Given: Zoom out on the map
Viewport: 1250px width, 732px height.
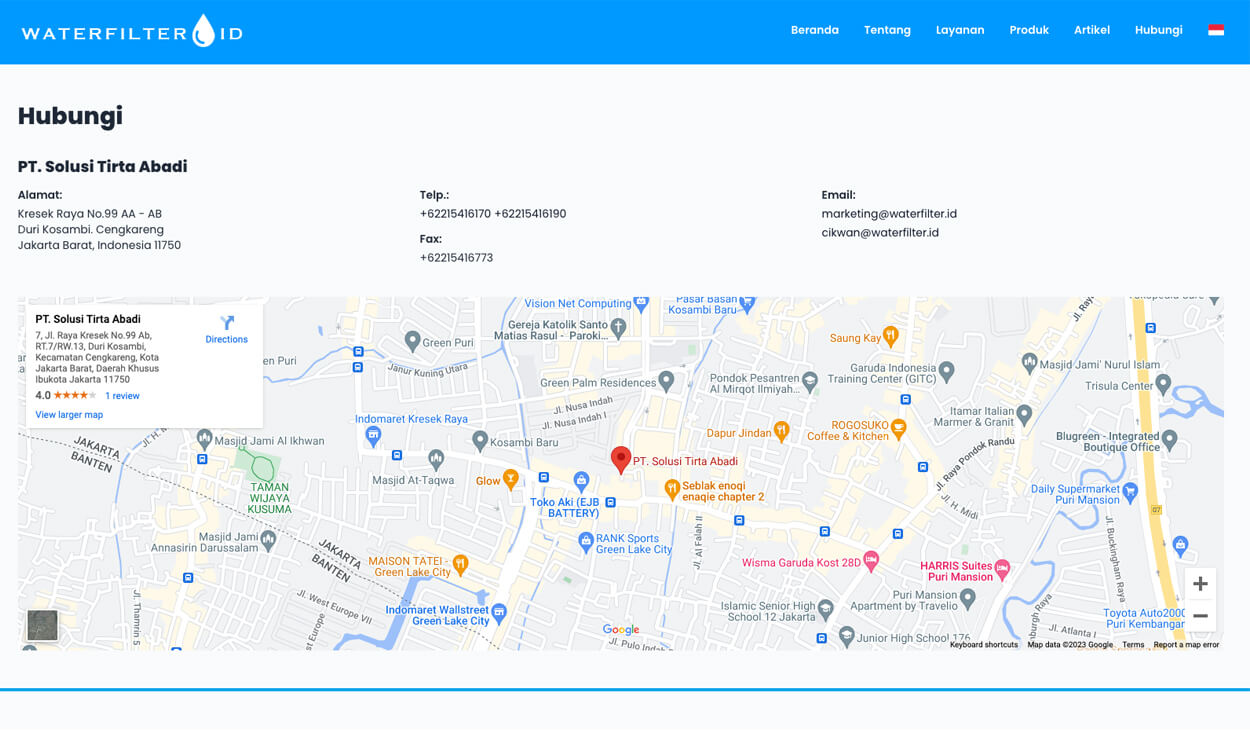Looking at the screenshot, I should (1200, 616).
